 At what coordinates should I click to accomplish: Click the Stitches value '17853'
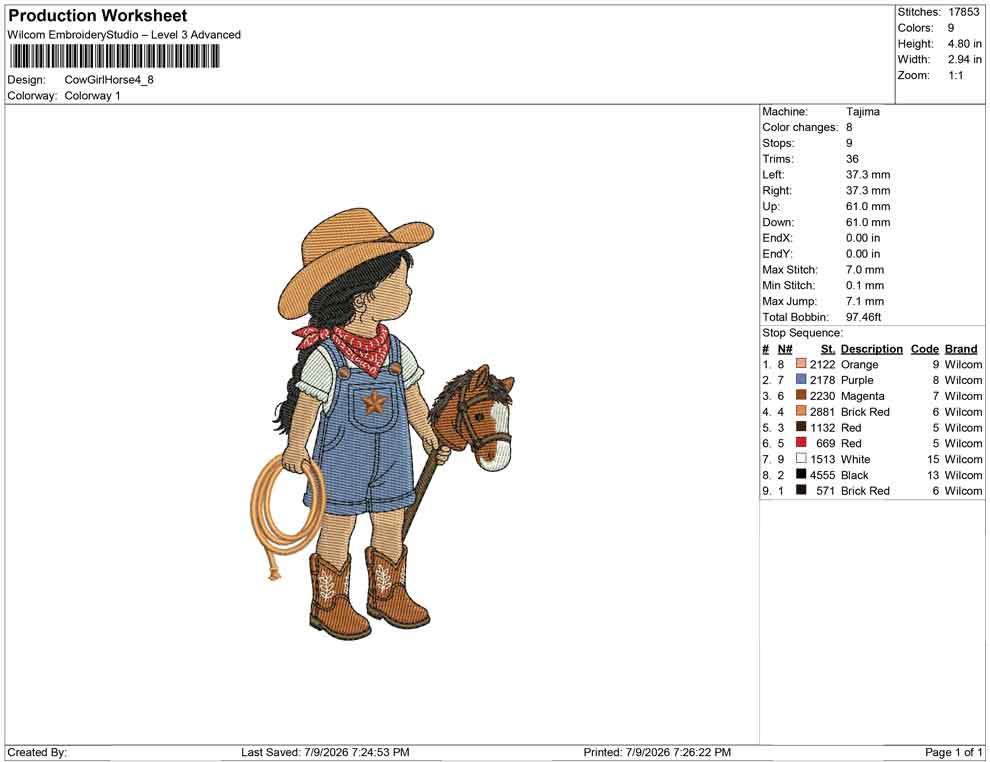click(963, 12)
